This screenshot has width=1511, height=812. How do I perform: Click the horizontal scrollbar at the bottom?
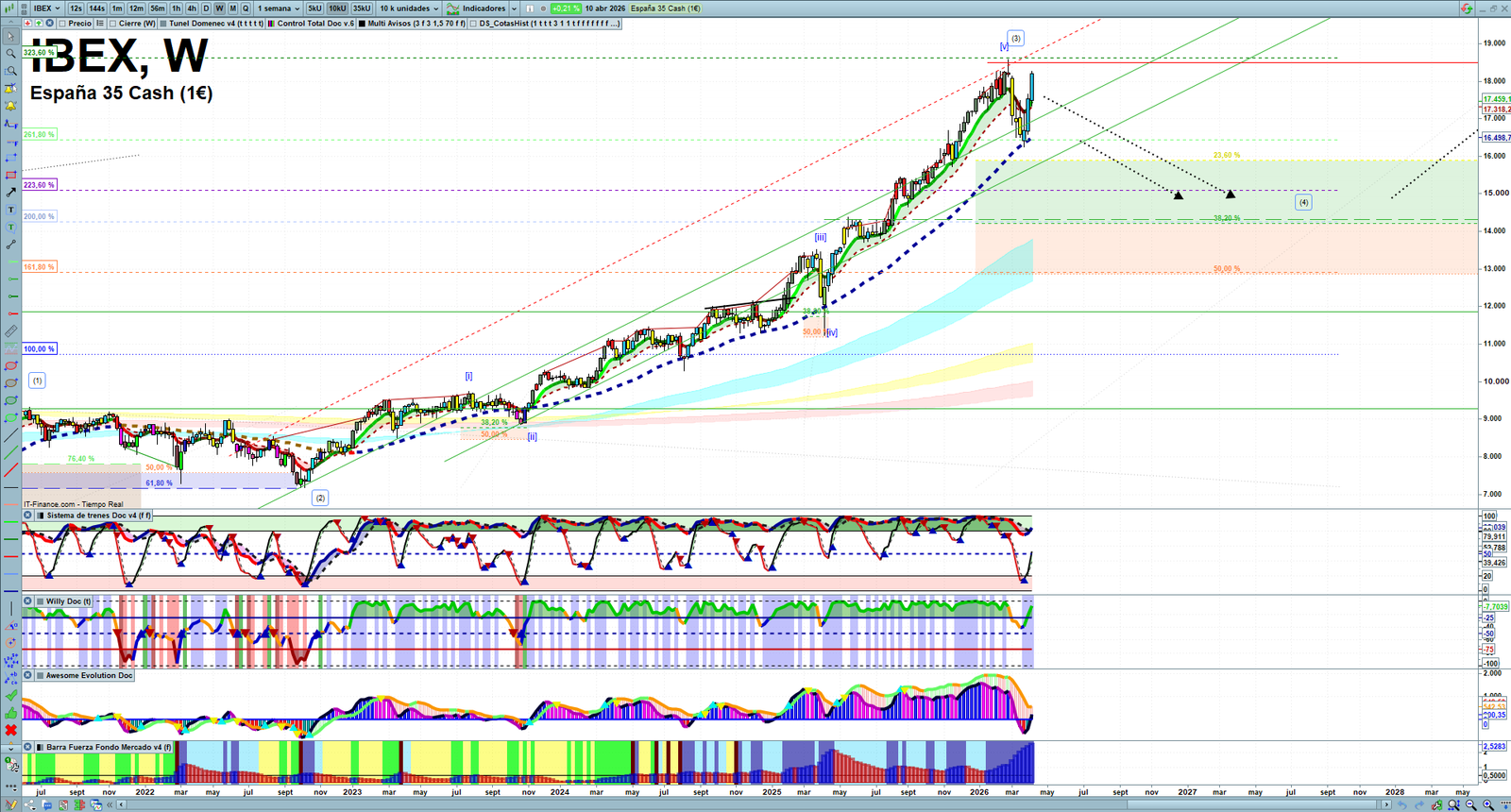coord(755,804)
